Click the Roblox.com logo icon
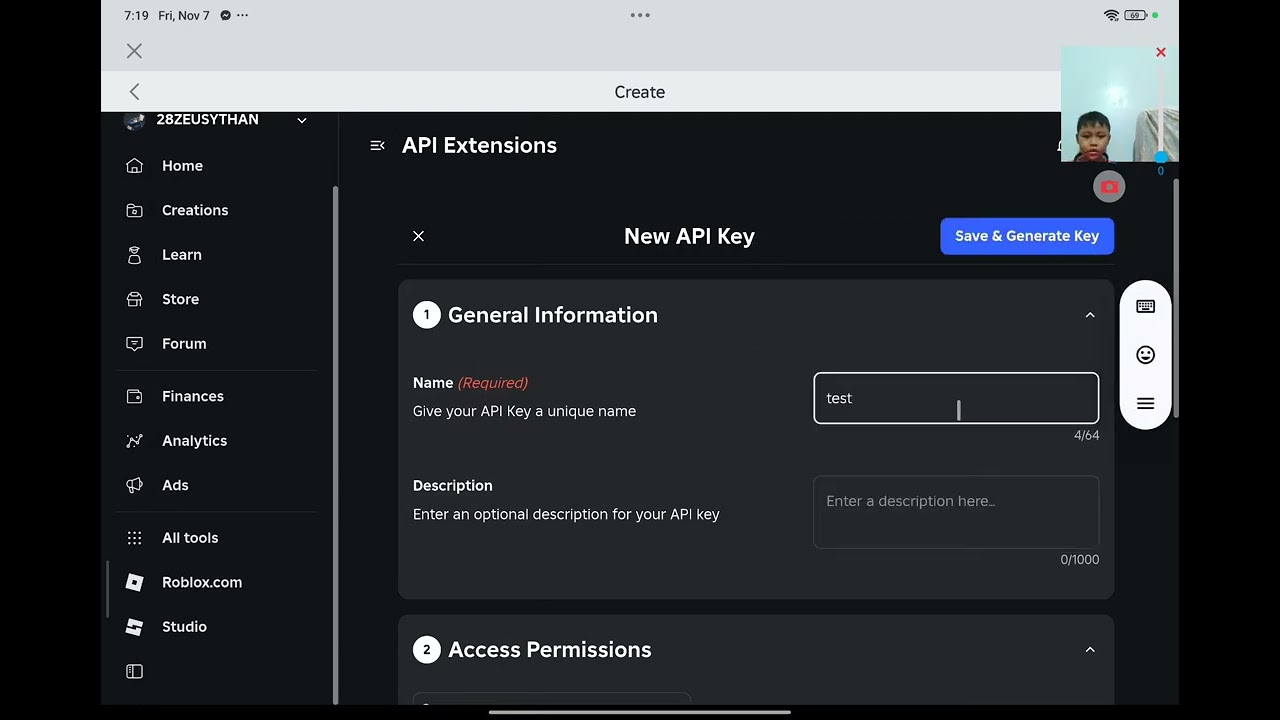The height and width of the screenshot is (720, 1280). [135, 582]
